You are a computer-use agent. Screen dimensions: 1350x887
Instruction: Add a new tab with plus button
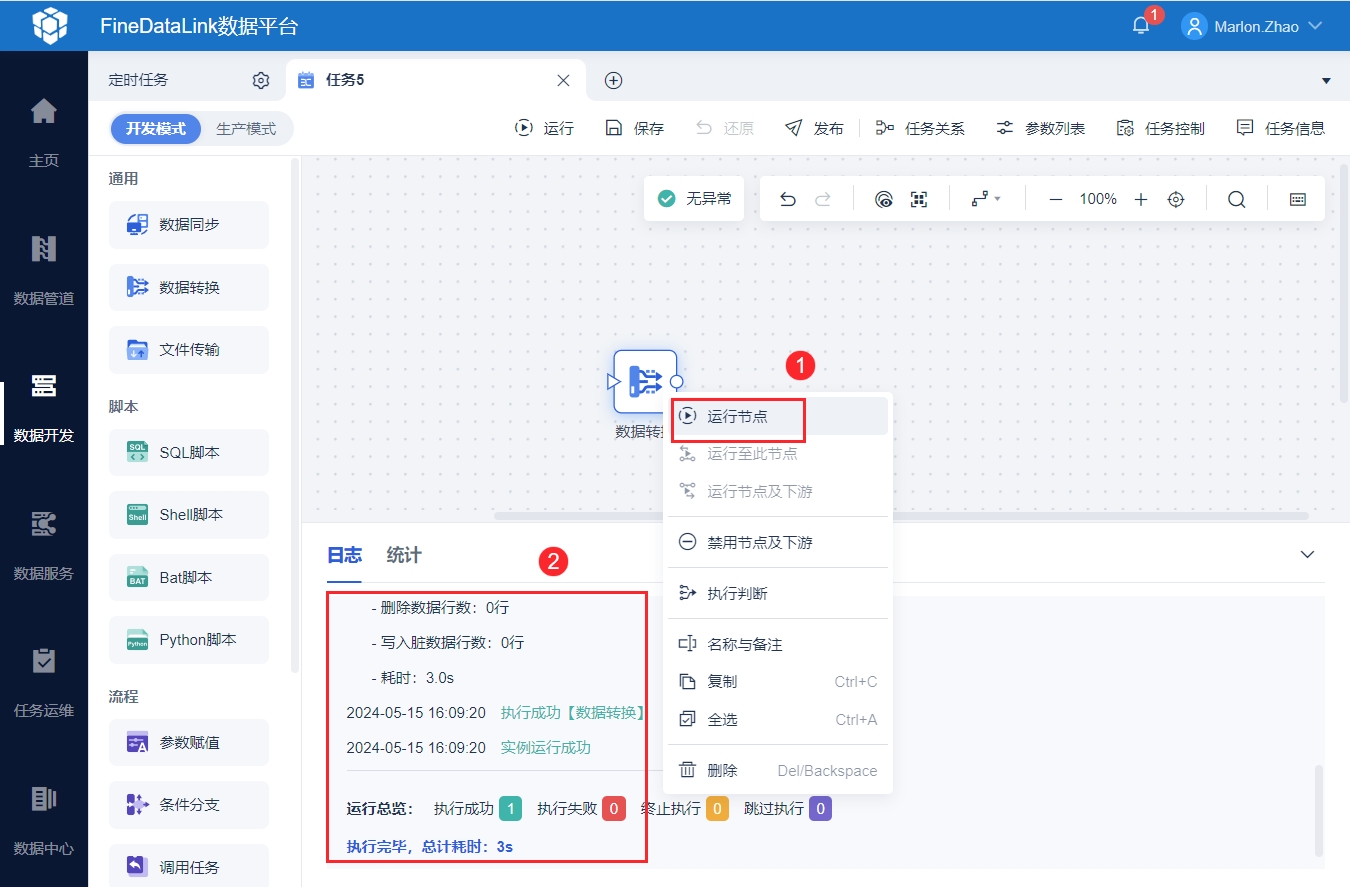[614, 80]
